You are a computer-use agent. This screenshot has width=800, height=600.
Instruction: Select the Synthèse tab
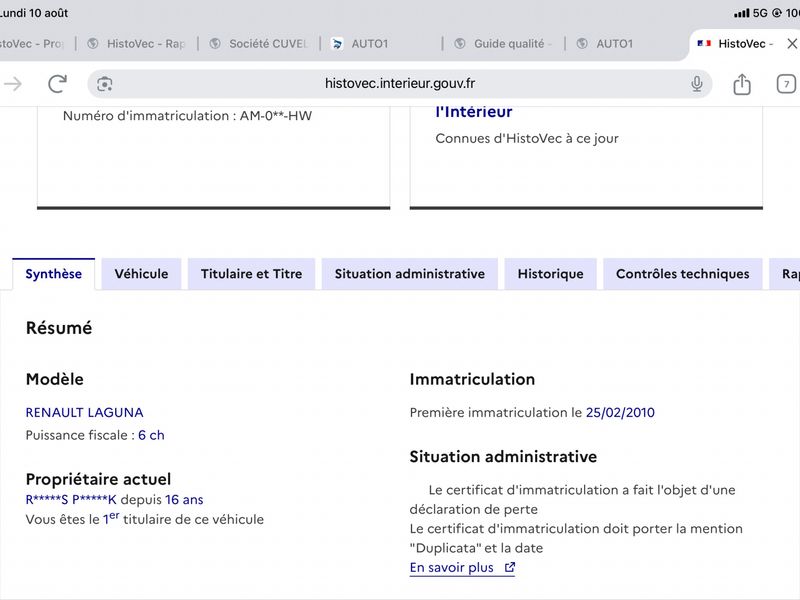(x=54, y=274)
